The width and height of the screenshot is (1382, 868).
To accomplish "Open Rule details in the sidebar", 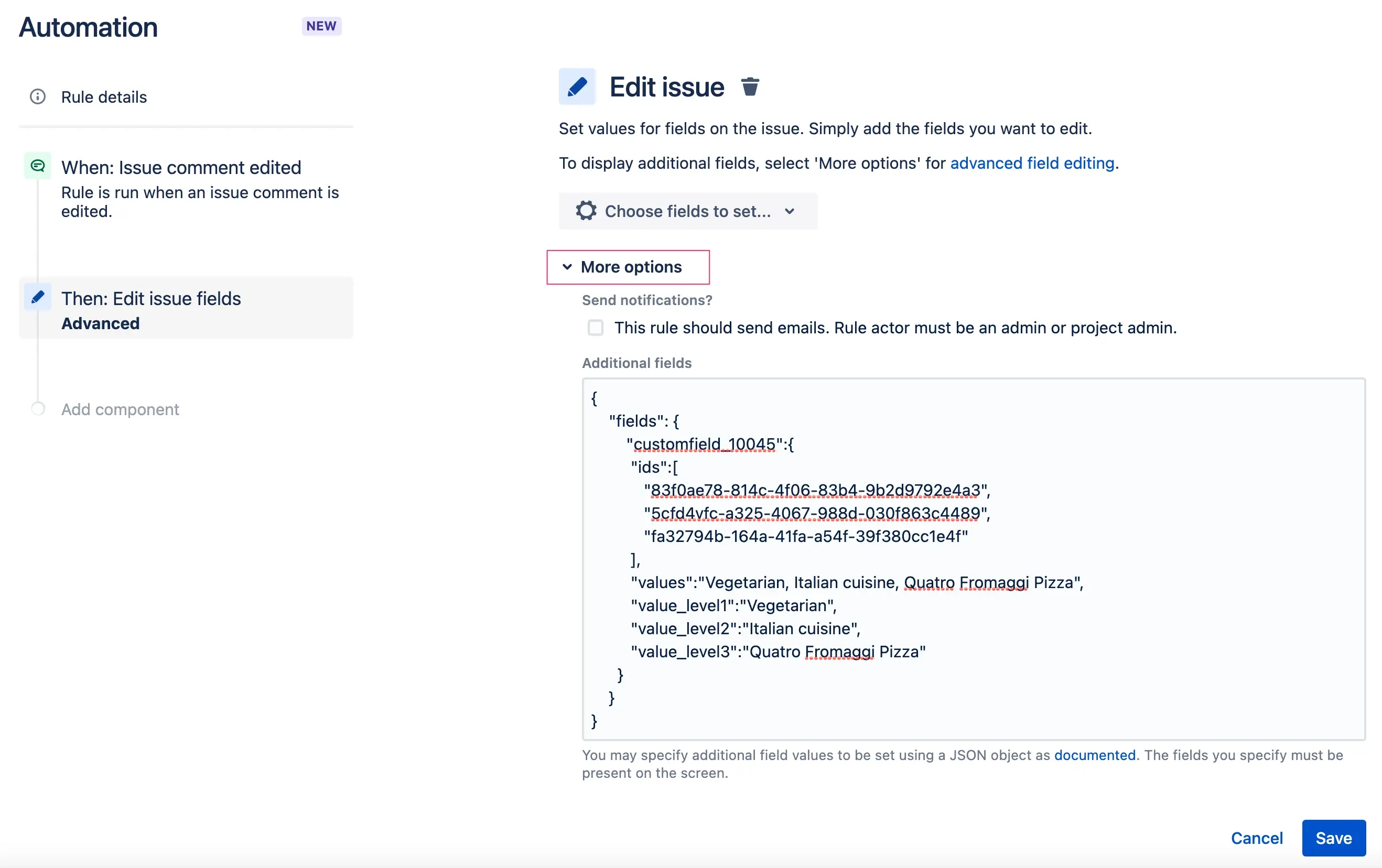I will (104, 97).
